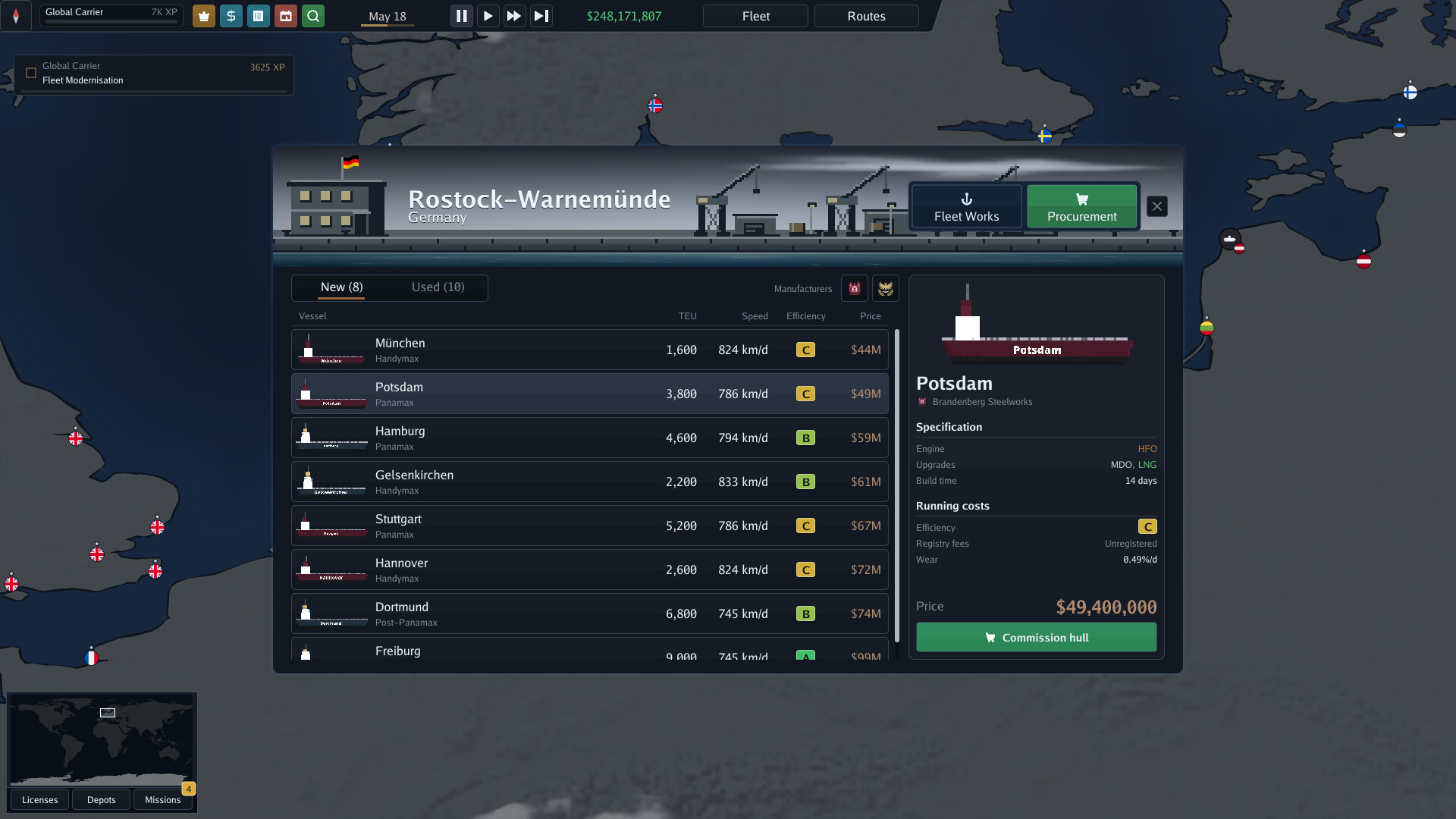Skip to next day button
1456x819 pixels.
[x=541, y=16]
